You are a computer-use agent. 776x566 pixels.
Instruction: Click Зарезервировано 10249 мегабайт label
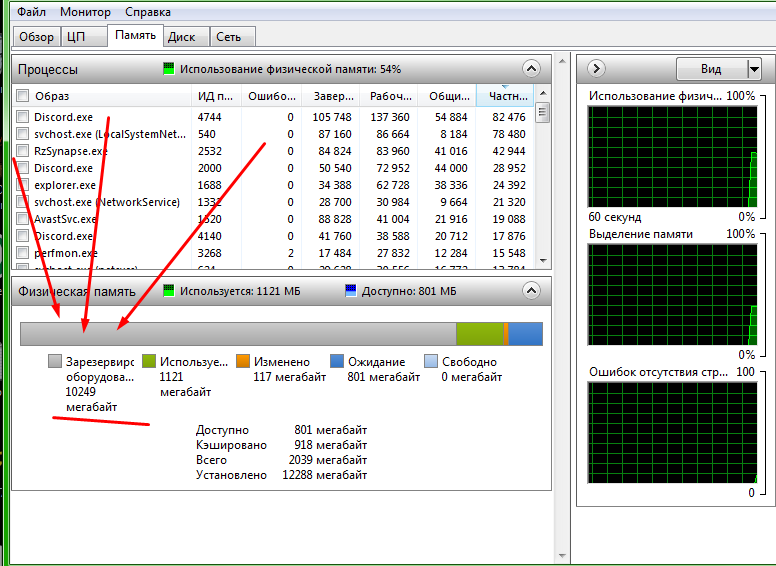[99, 384]
